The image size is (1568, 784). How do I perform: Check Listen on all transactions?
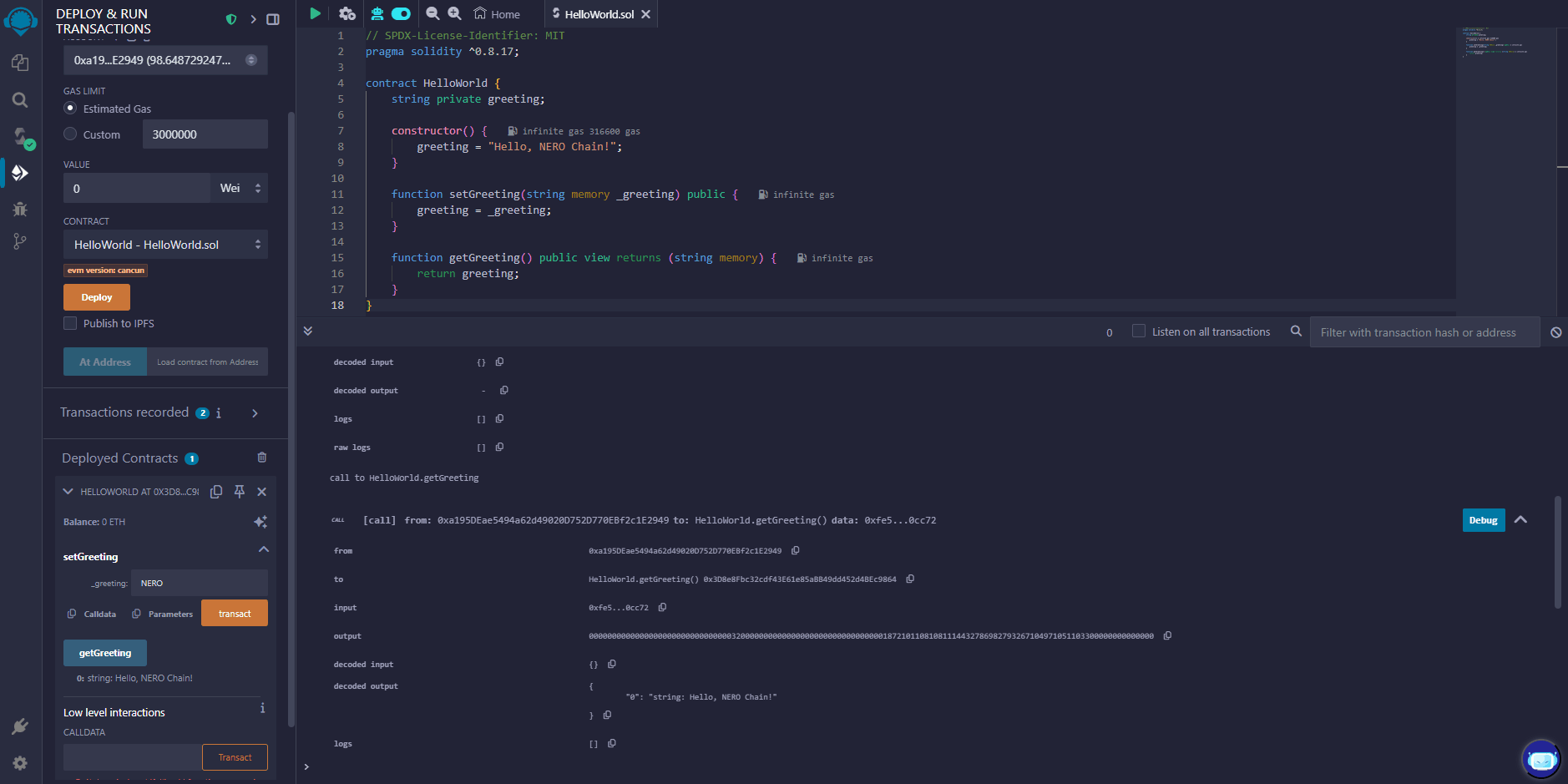pyautogui.click(x=1138, y=331)
